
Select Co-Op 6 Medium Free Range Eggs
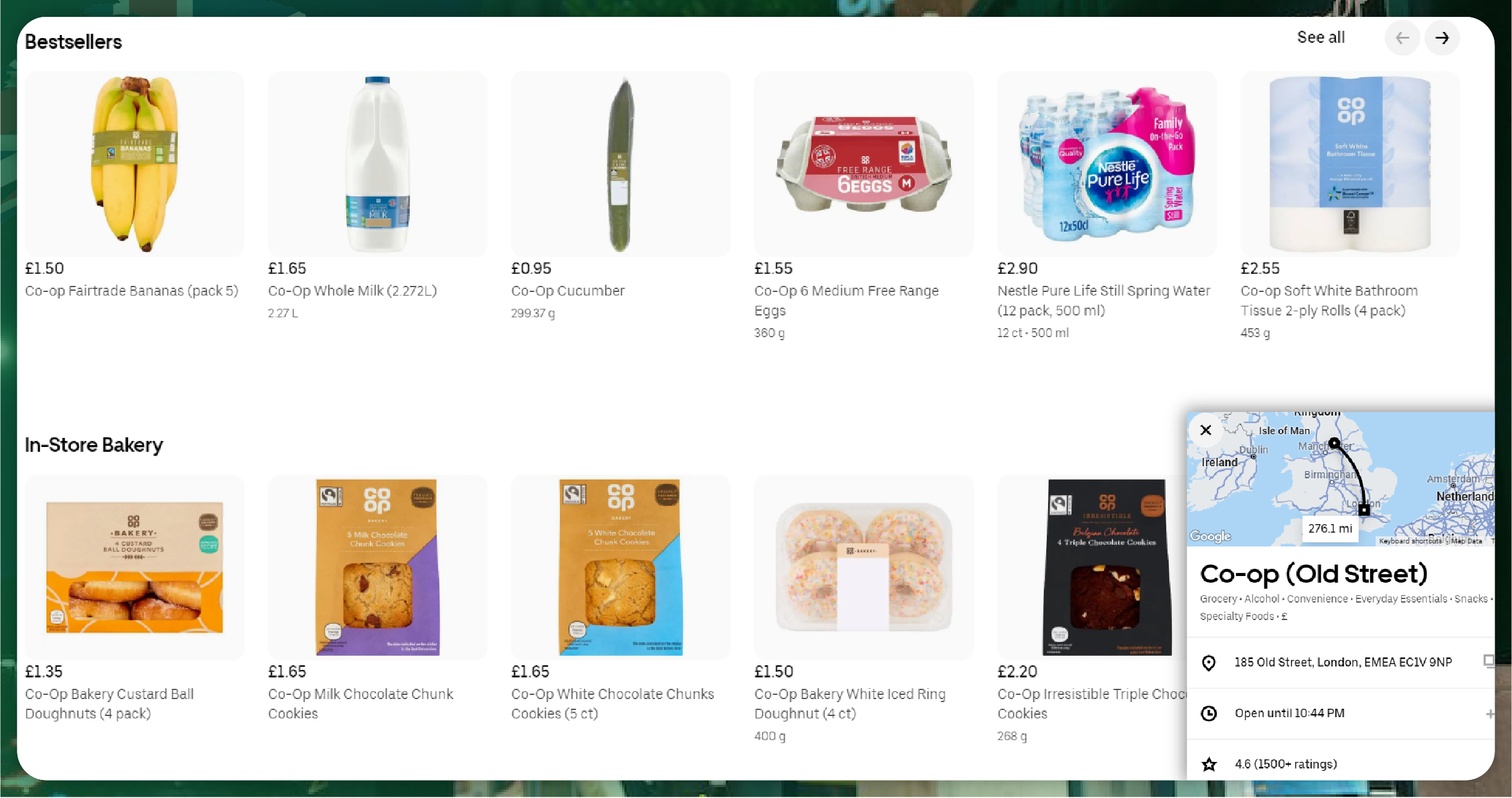tap(864, 163)
